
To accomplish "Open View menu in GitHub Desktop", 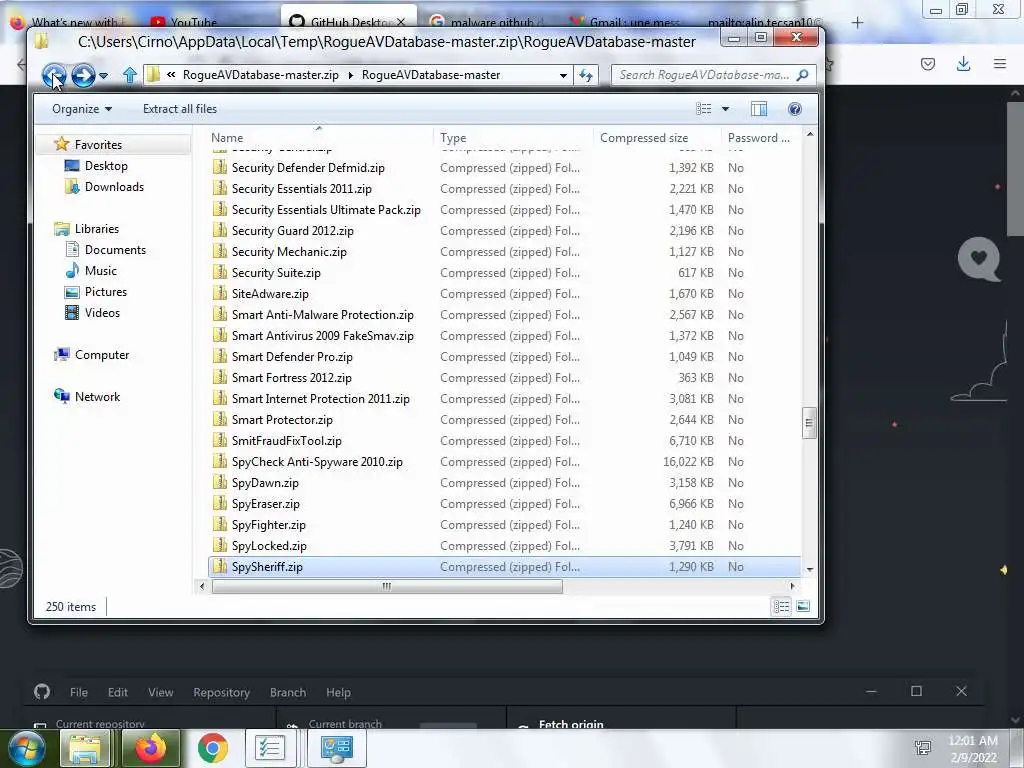I will pos(161,692).
